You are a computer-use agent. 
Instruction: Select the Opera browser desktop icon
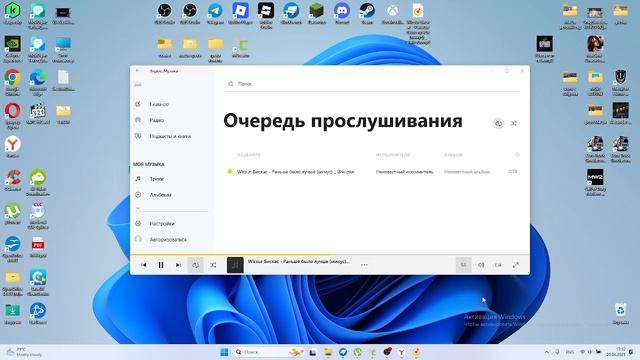click(13, 116)
